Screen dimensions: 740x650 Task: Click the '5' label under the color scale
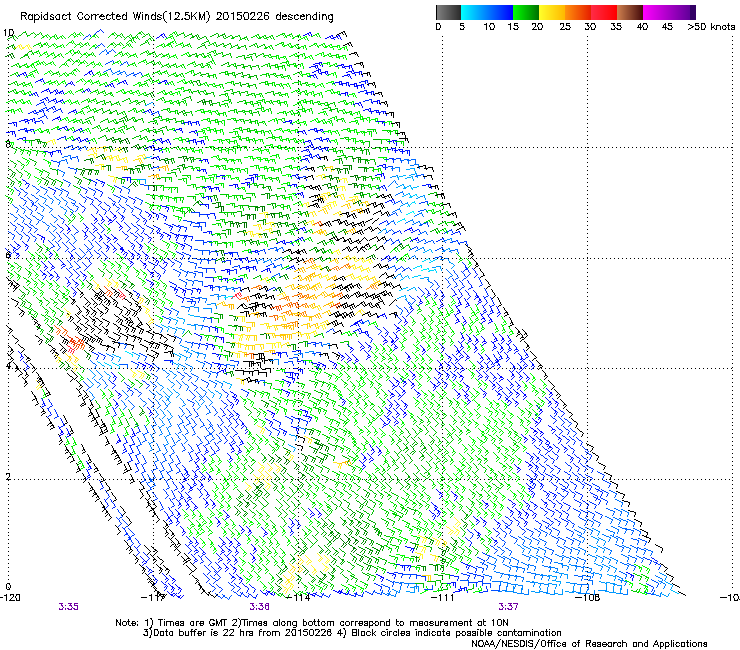462,27
